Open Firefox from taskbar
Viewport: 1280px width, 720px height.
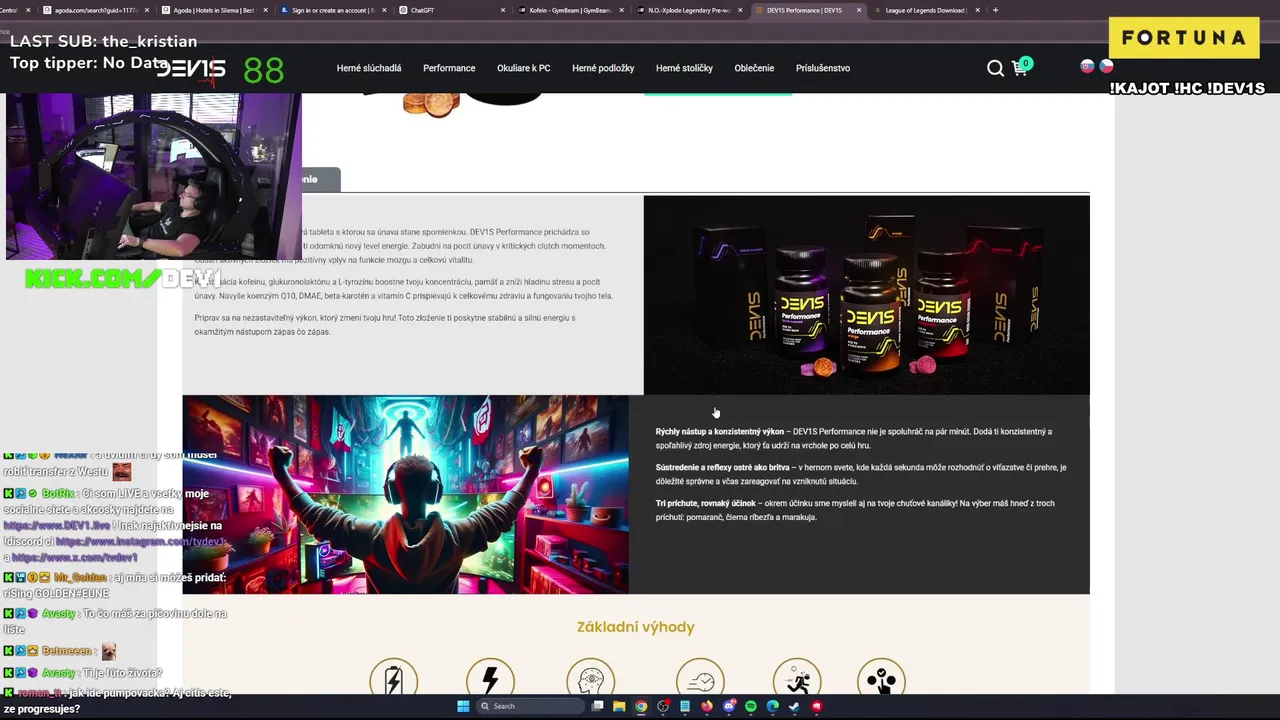point(707,706)
